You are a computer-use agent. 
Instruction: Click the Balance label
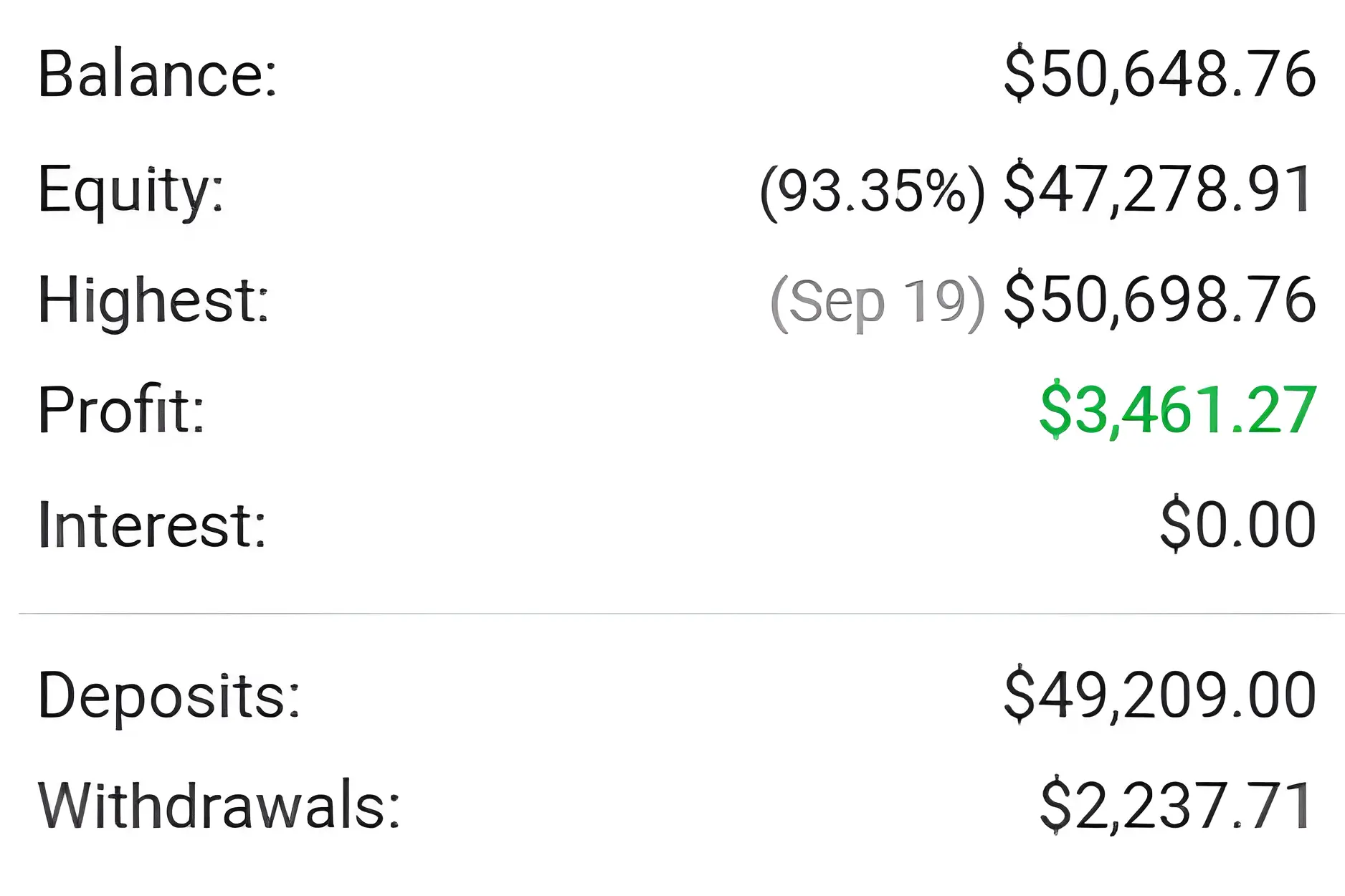[157, 74]
